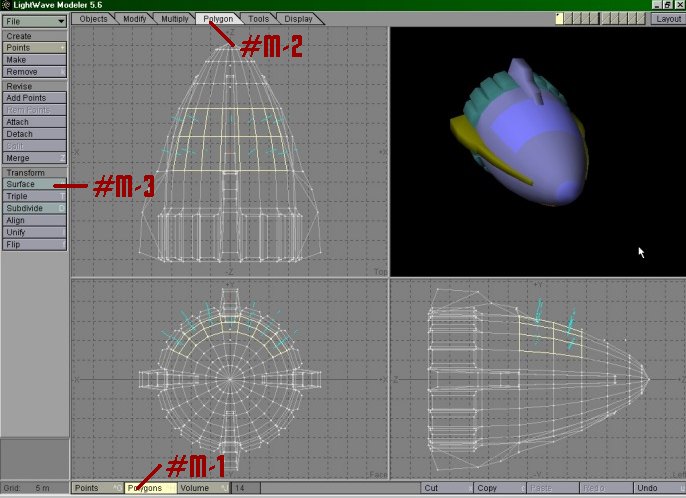Activate the second layer button
686x498 pixels.
click(570, 18)
